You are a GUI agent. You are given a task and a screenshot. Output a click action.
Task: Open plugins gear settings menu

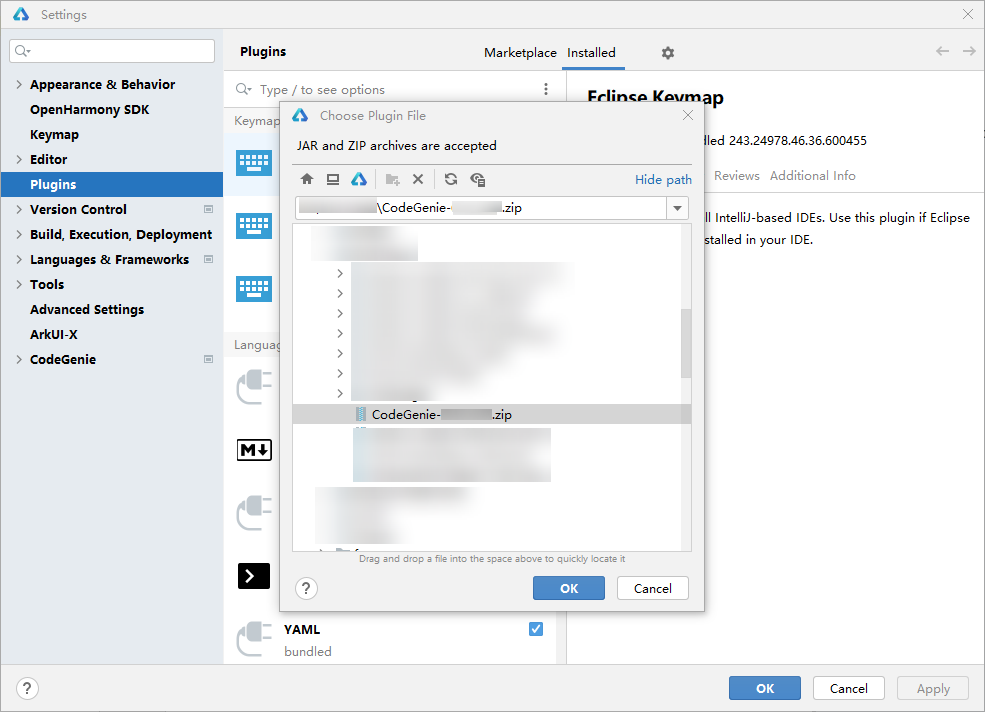(668, 53)
